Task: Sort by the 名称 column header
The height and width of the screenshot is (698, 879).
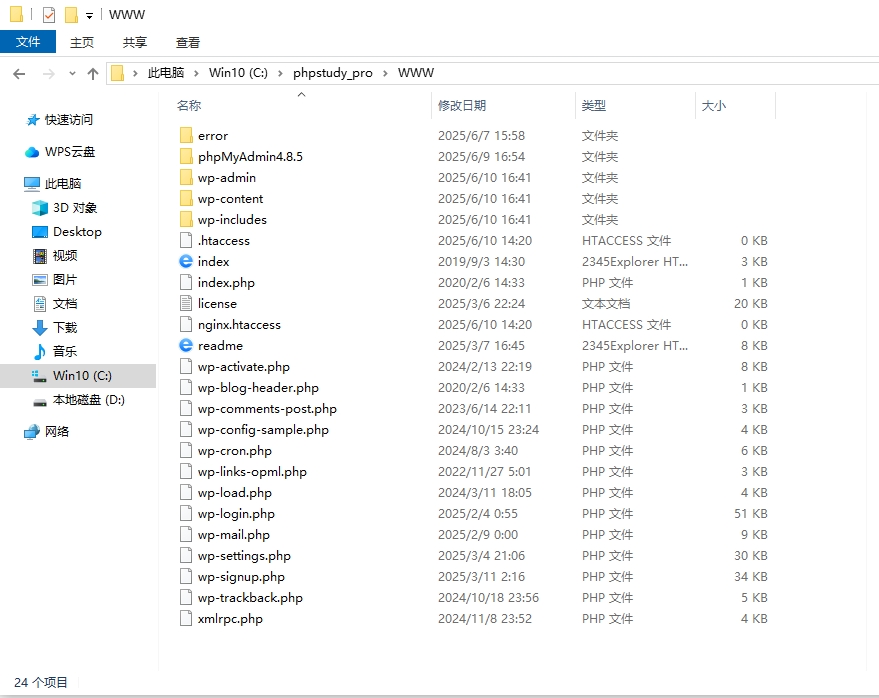Action: 189,105
